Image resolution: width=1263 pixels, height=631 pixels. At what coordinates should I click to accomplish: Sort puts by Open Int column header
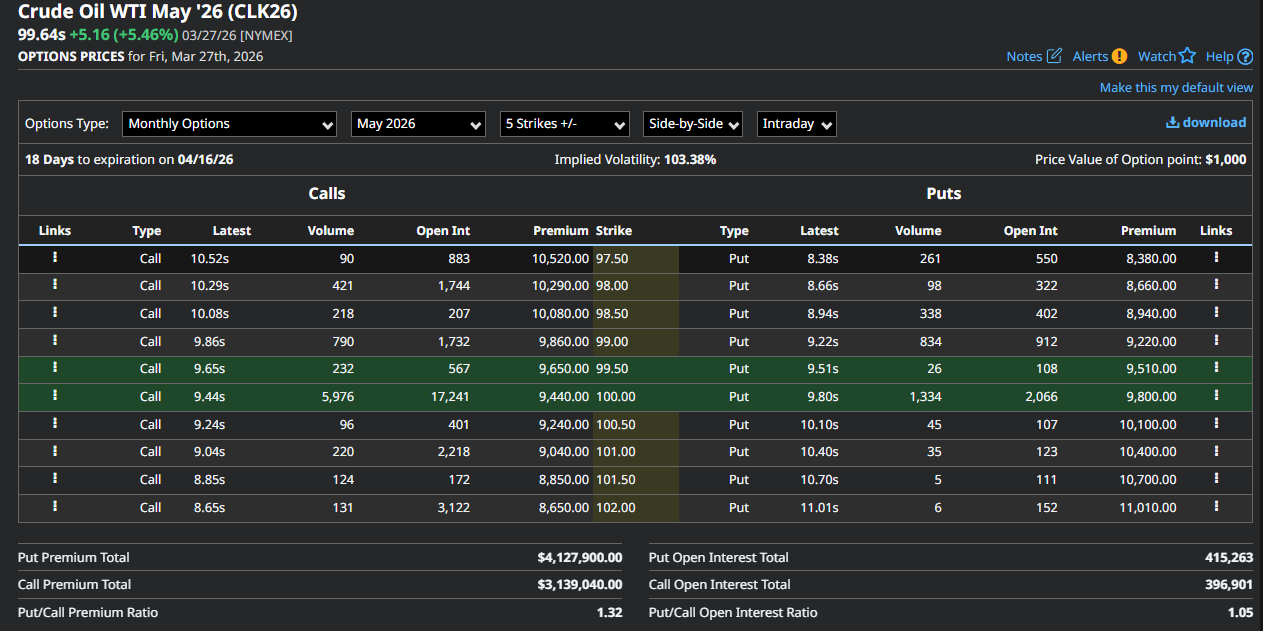click(x=1030, y=231)
